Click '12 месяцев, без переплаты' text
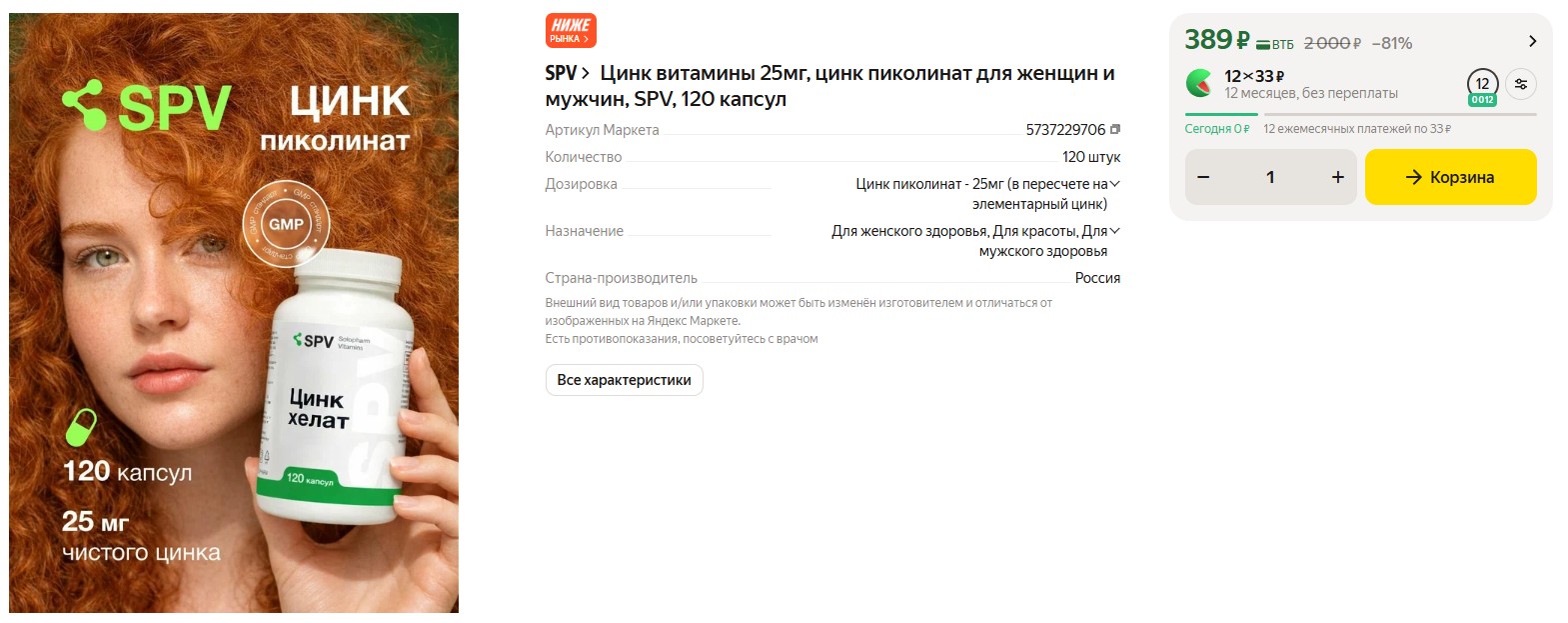The height and width of the screenshot is (623, 1568). (1311, 93)
